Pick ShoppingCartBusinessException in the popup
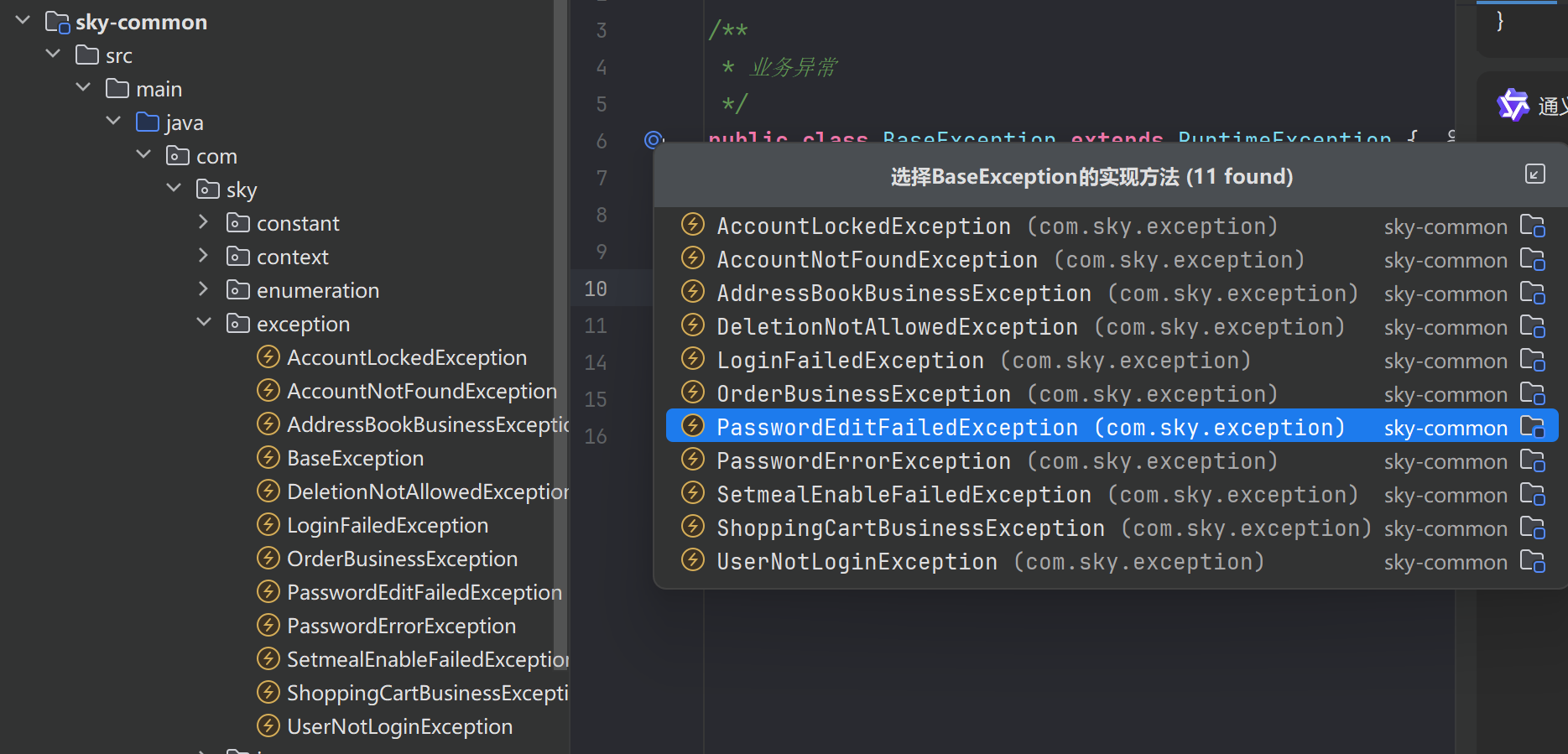1568x754 pixels. click(x=909, y=528)
